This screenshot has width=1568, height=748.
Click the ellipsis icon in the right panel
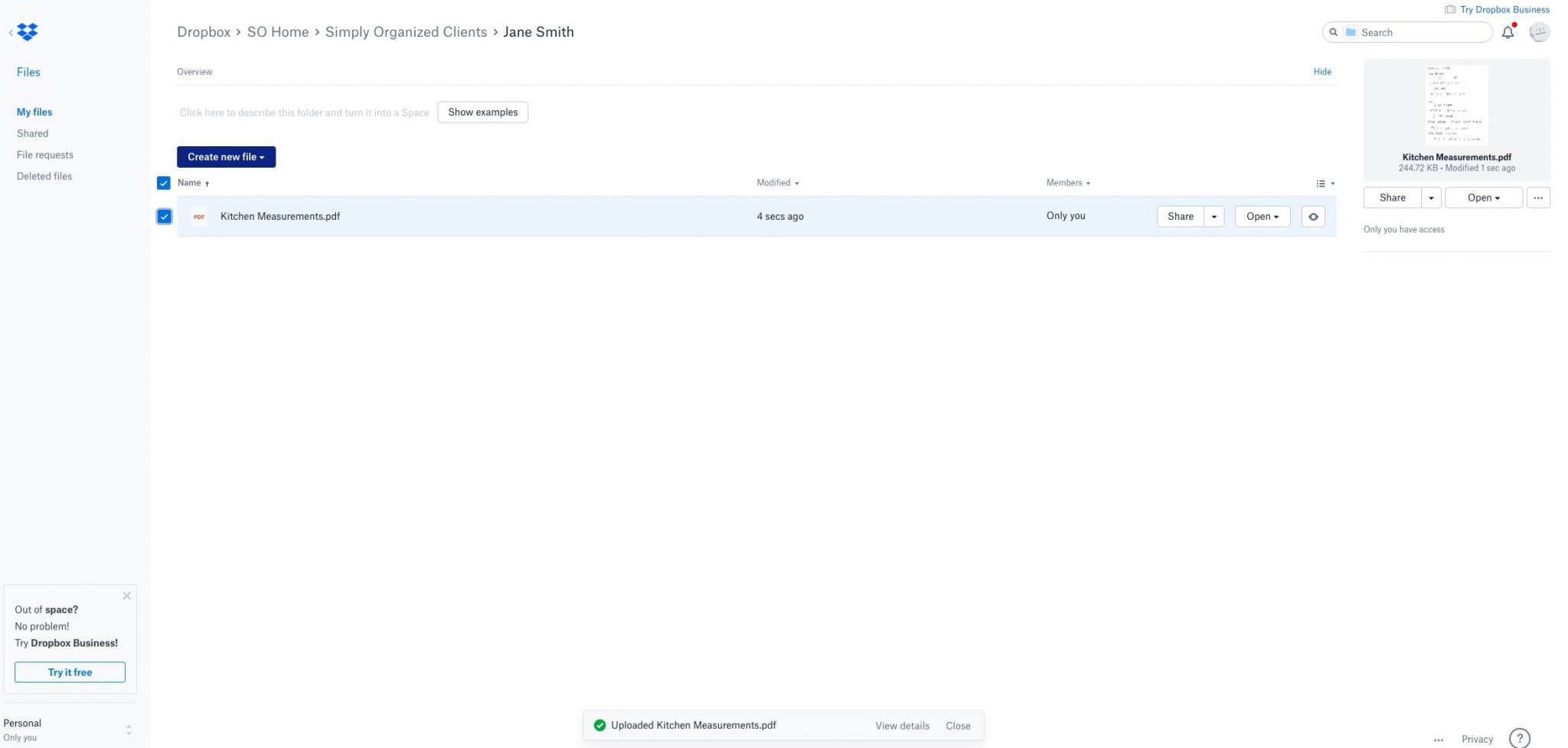tap(1537, 198)
